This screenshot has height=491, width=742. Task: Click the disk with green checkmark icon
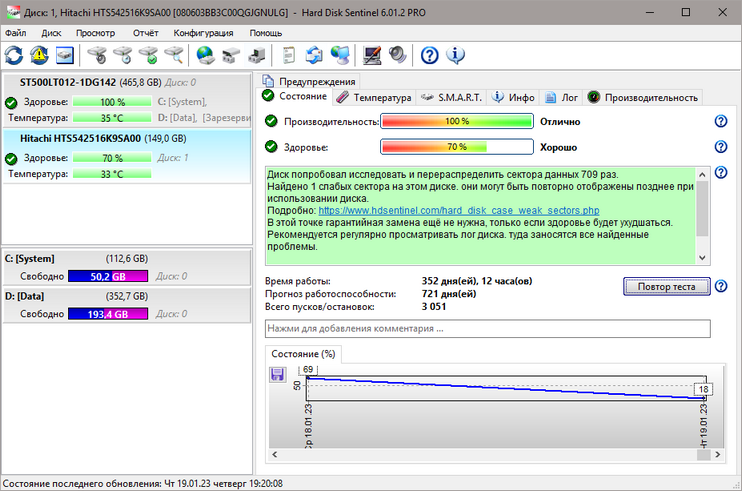149,55
